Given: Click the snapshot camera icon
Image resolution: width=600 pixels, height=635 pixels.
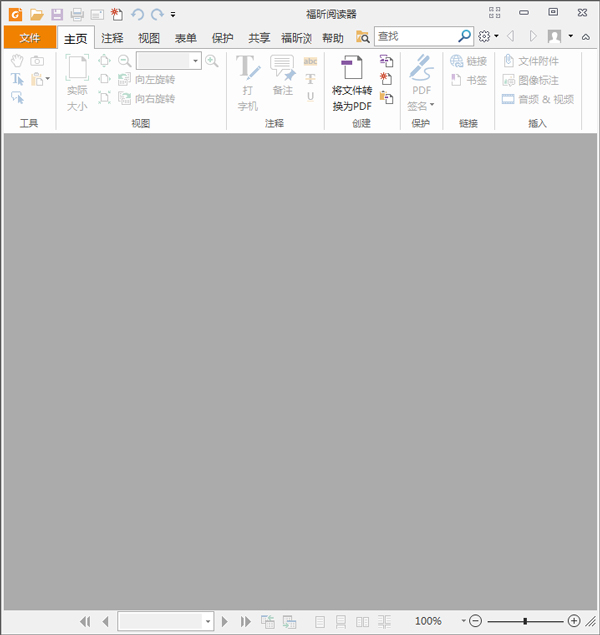Looking at the screenshot, I should [37, 61].
